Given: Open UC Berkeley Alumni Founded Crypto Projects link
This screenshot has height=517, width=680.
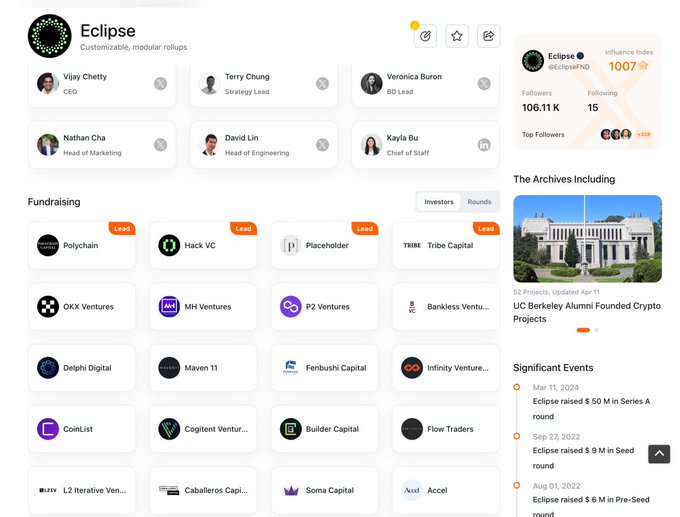Looking at the screenshot, I should point(587,312).
